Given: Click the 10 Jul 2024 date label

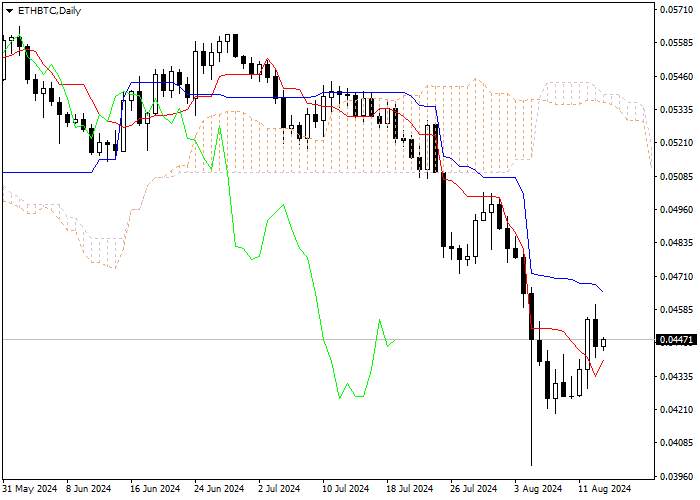Looking at the screenshot, I should point(346,489).
